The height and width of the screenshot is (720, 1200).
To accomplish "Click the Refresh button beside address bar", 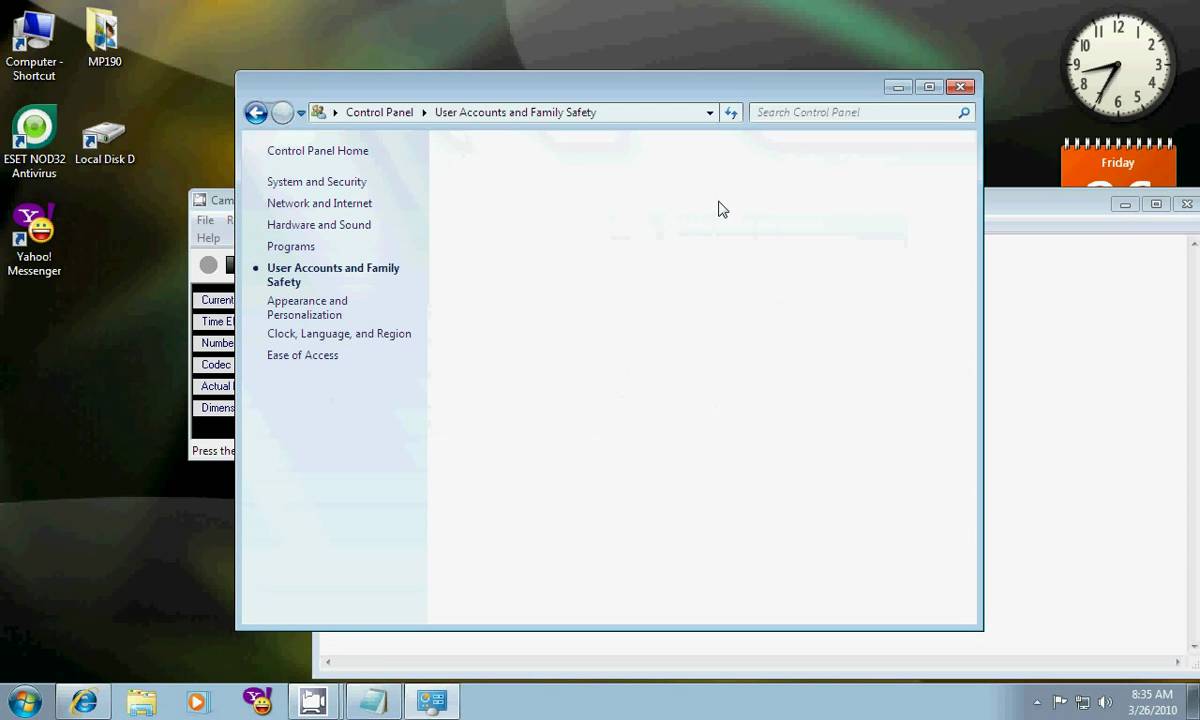I will click(731, 113).
